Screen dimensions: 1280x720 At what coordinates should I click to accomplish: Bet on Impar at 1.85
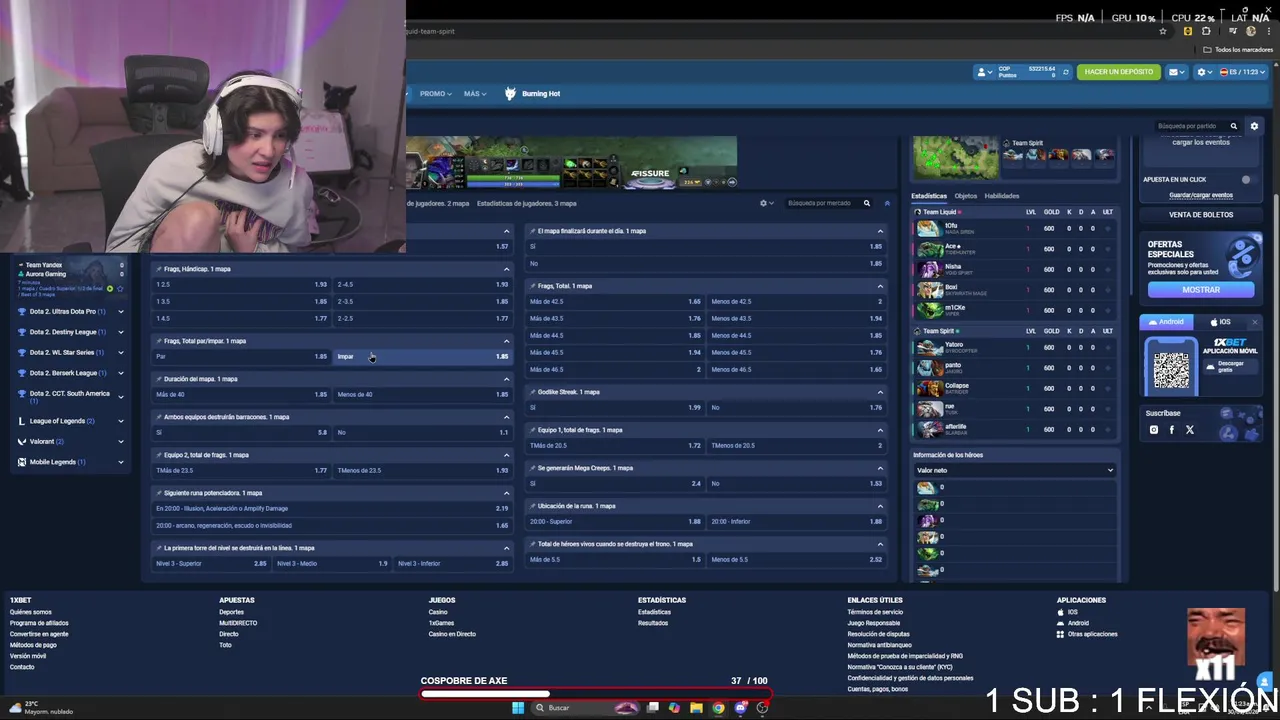424,356
